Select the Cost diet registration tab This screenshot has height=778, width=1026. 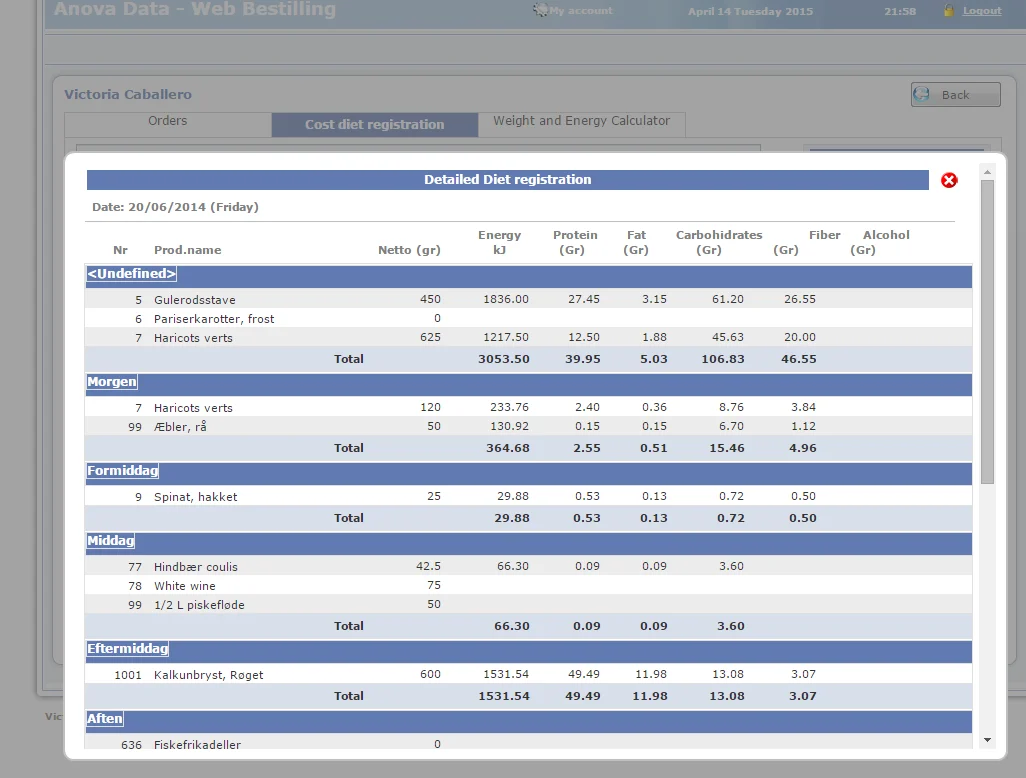(374, 125)
